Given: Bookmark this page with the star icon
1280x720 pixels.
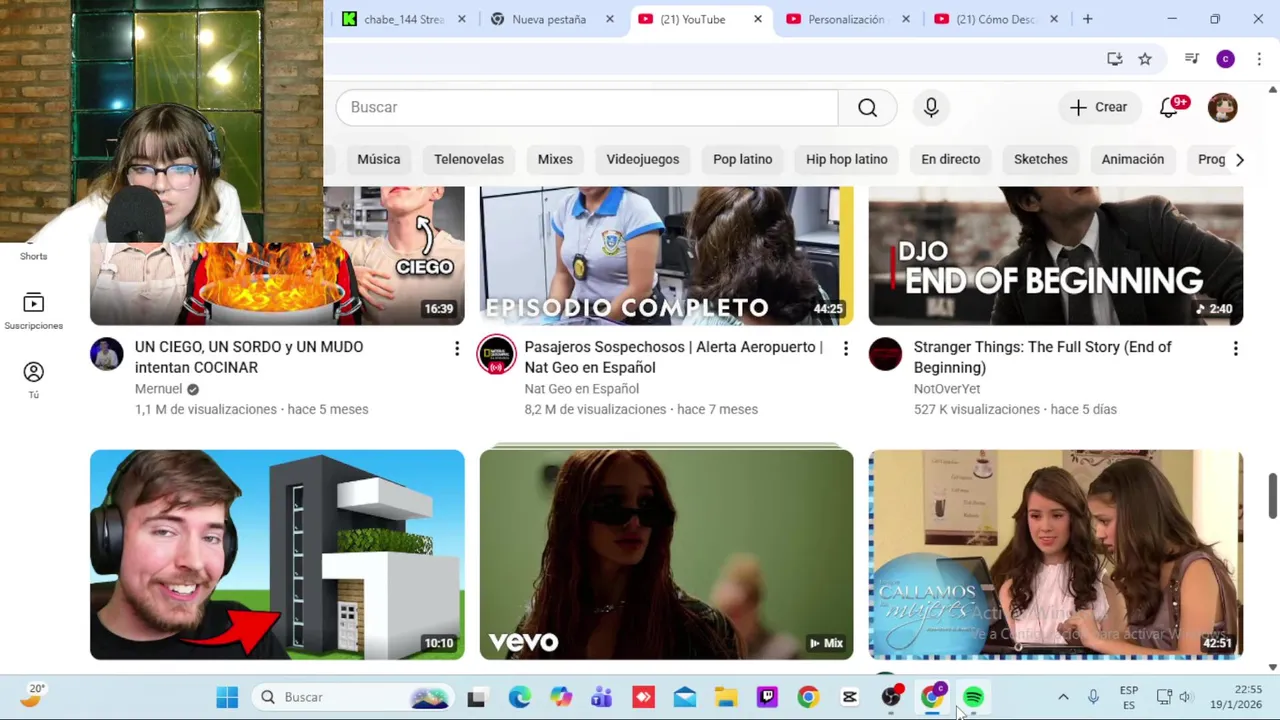Looking at the screenshot, I should tap(1145, 59).
